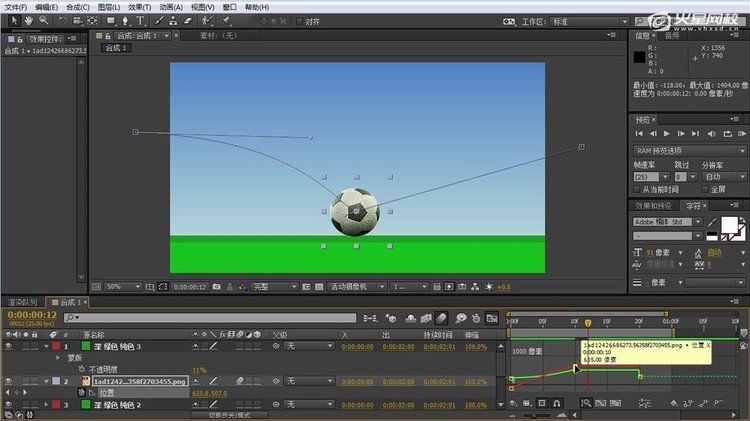Select the Type text tool
This screenshot has height=421, width=750.
pos(140,21)
